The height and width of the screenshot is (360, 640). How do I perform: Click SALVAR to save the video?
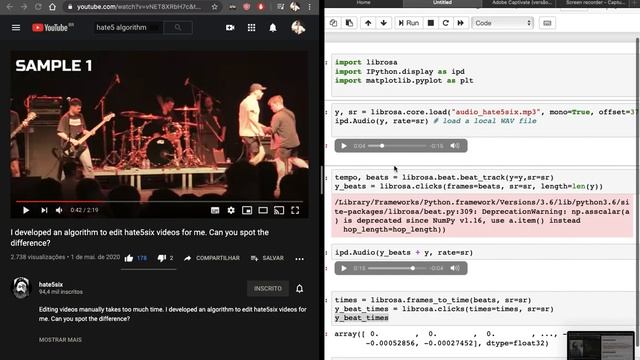(267, 258)
